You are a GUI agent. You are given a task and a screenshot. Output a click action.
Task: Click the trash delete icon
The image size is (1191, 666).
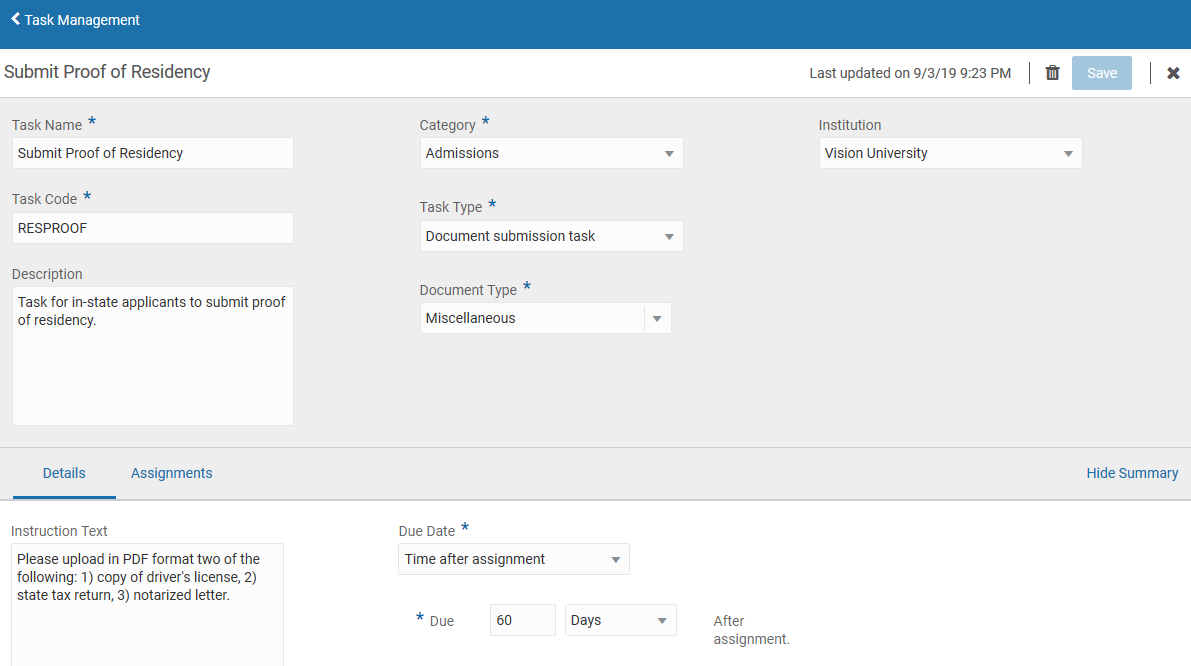(x=1052, y=73)
